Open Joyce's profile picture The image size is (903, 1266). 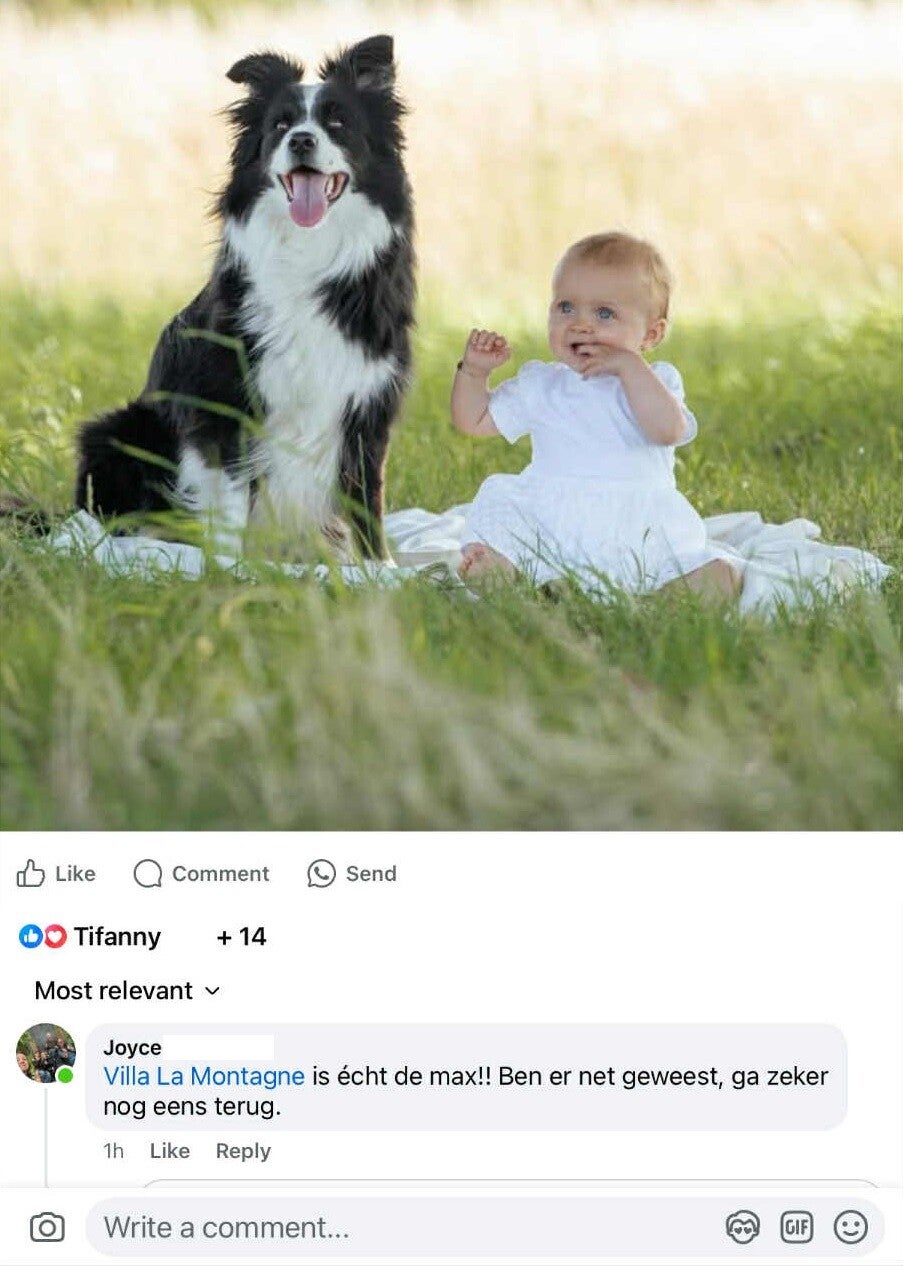[46, 1053]
